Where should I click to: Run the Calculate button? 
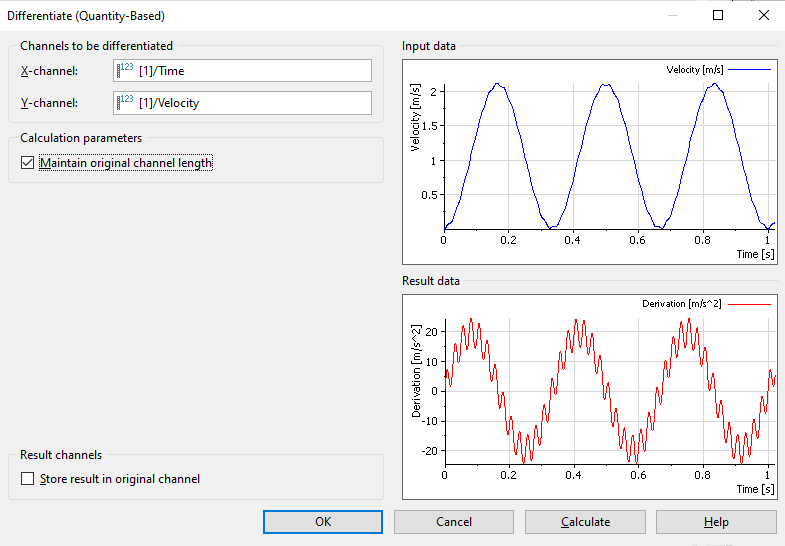585,522
